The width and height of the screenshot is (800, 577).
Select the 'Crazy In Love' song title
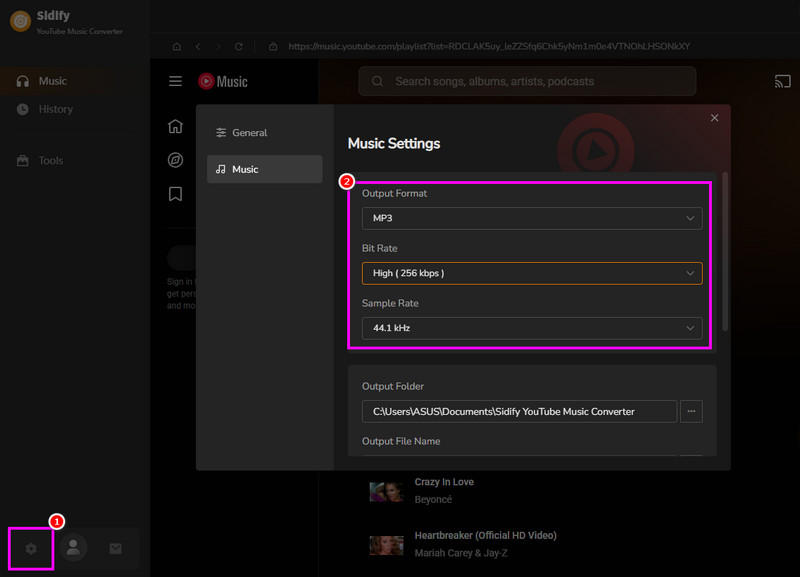coord(444,482)
